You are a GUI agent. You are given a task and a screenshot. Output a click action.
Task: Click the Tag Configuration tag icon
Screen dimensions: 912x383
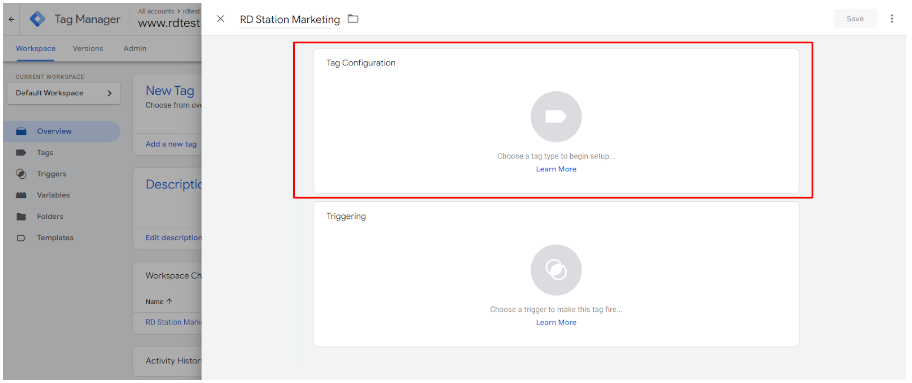pyautogui.click(x=556, y=117)
